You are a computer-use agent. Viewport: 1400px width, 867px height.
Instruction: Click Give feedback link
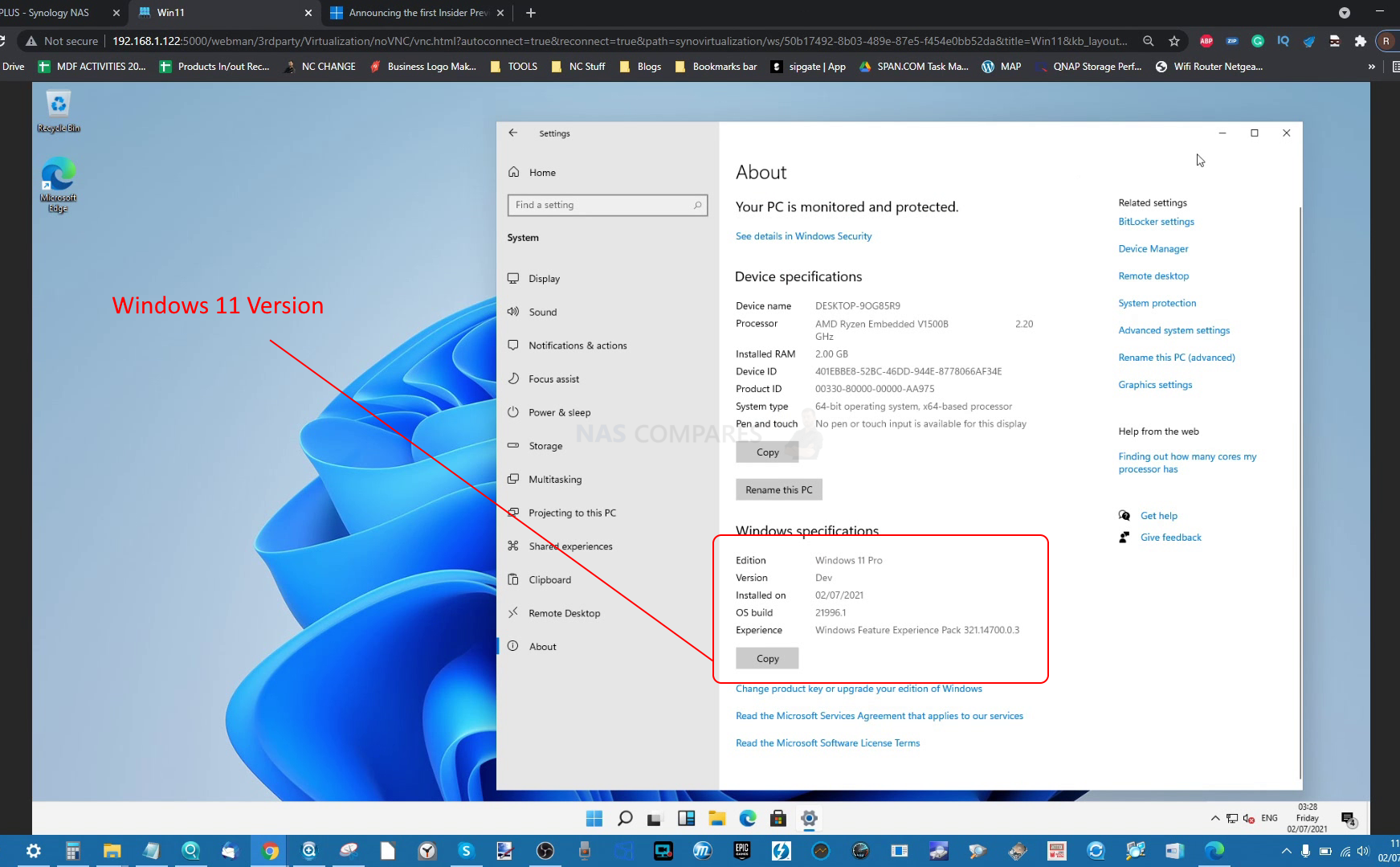click(x=1170, y=538)
